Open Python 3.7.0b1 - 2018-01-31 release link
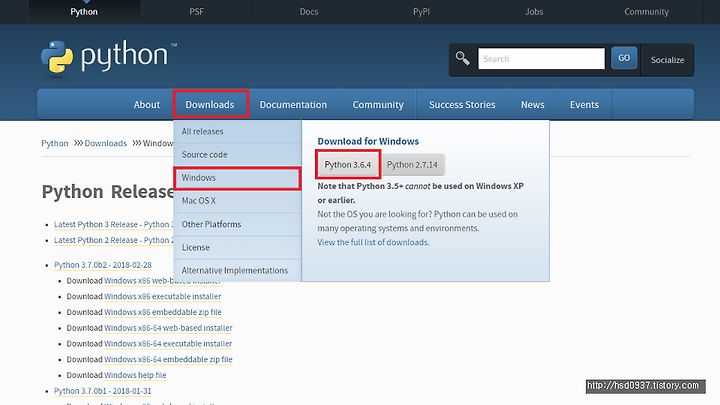This screenshot has height=405, width=720. click(x=103, y=391)
